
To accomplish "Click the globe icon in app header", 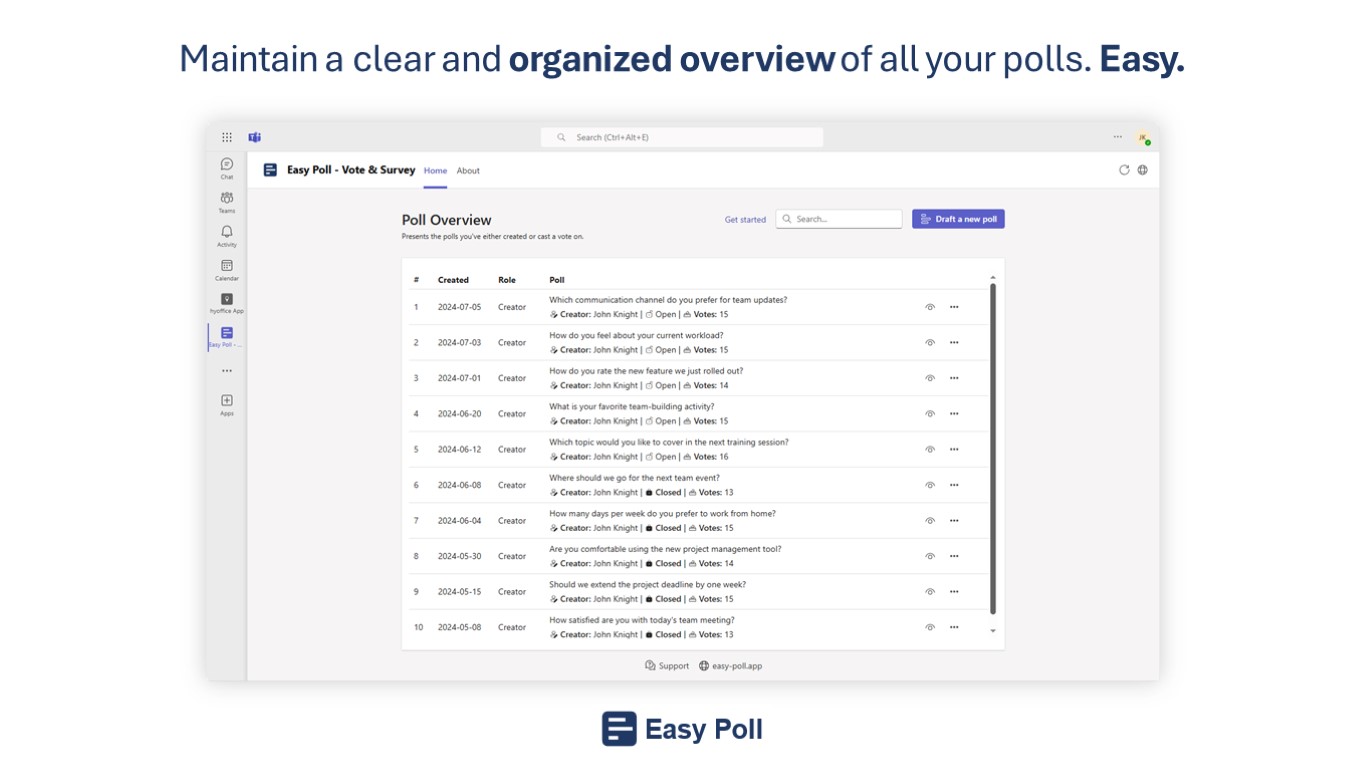I will 1143,170.
